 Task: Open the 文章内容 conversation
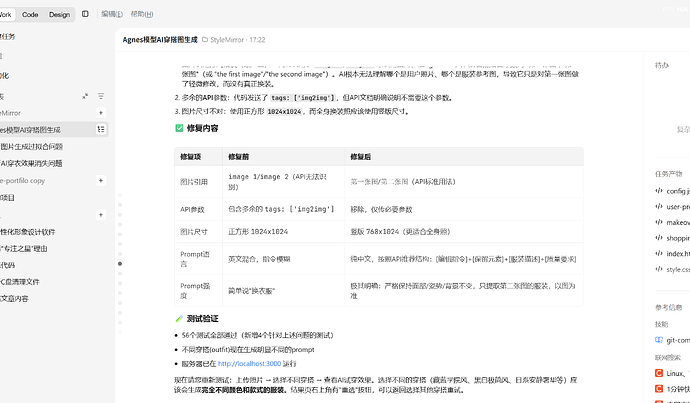(x=14, y=298)
